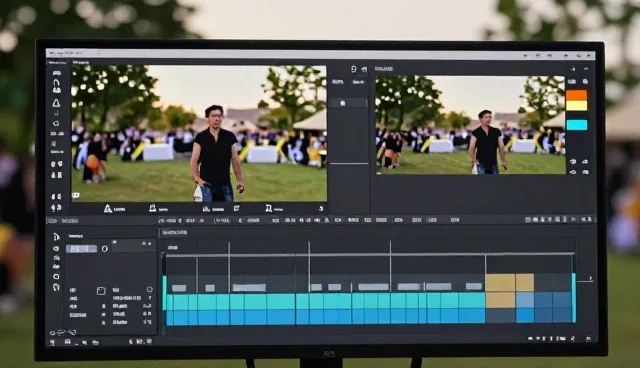The width and height of the screenshot is (640, 368).
Task: Click the highlighted field in lower-left panel
Action: [x=82, y=248]
